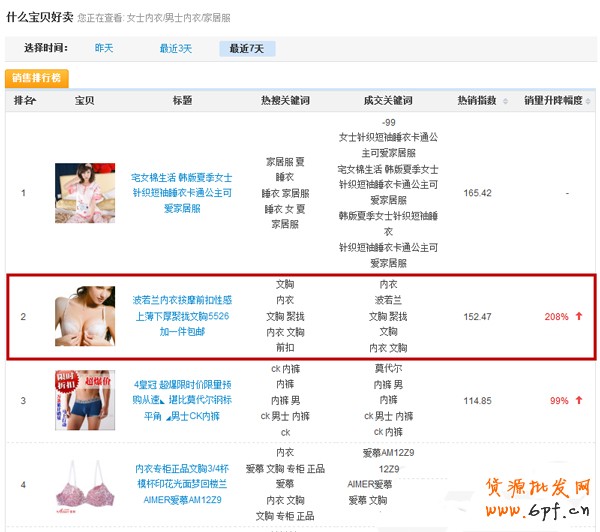Open the AIMER爱慕AM12Z9 product title link

pyautogui.click(x=182, y=484)
